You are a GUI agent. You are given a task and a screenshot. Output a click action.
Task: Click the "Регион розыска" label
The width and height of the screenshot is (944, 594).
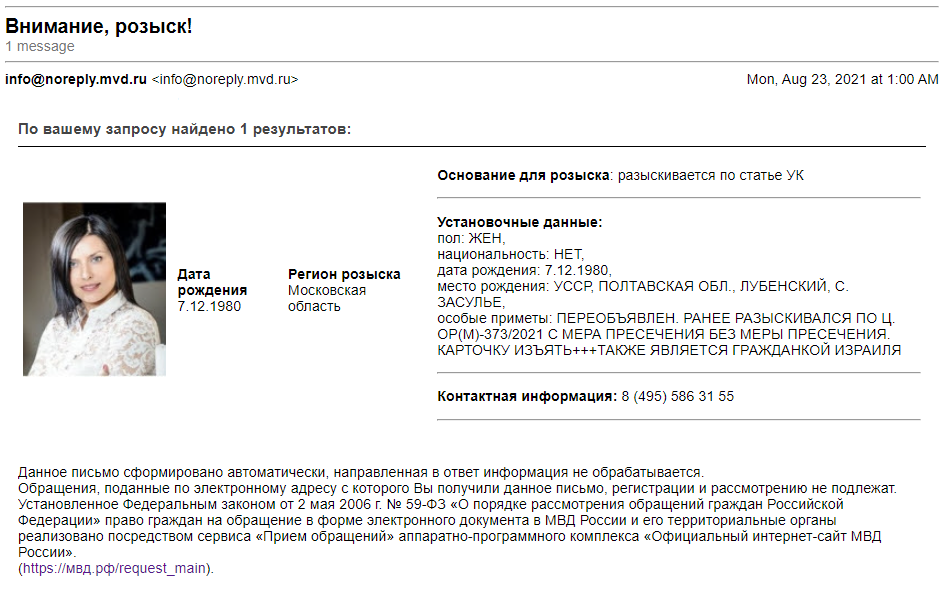pyautogui.click(x=344, y=274)
